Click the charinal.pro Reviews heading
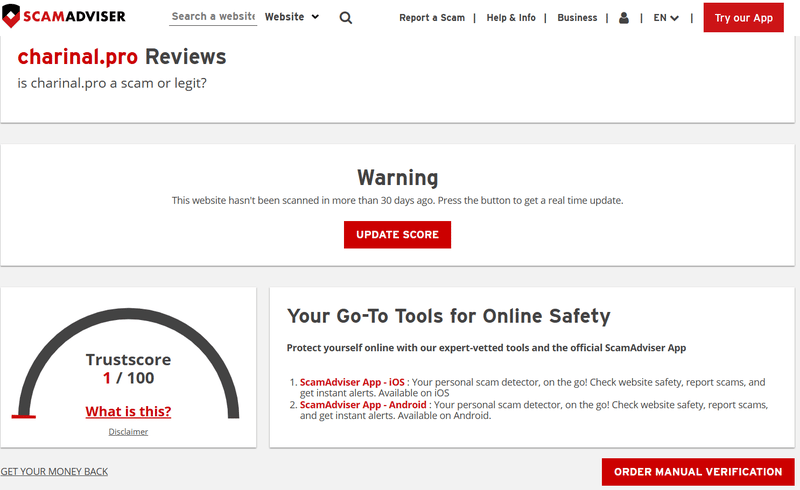This screenshot has width=800, height=490. point(121,57)
